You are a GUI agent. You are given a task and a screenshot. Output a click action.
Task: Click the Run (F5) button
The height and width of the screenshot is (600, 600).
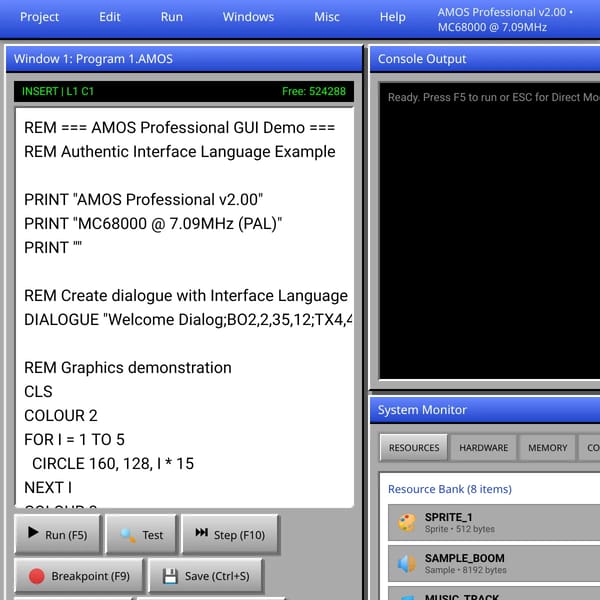(58, 534)
